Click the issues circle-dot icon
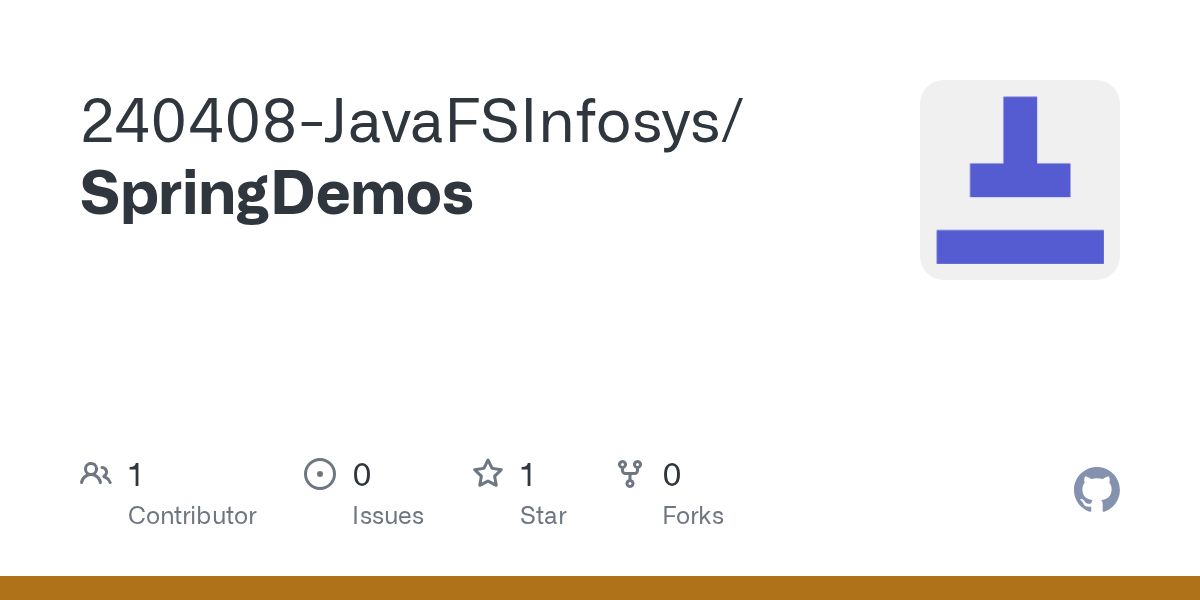 320,473
